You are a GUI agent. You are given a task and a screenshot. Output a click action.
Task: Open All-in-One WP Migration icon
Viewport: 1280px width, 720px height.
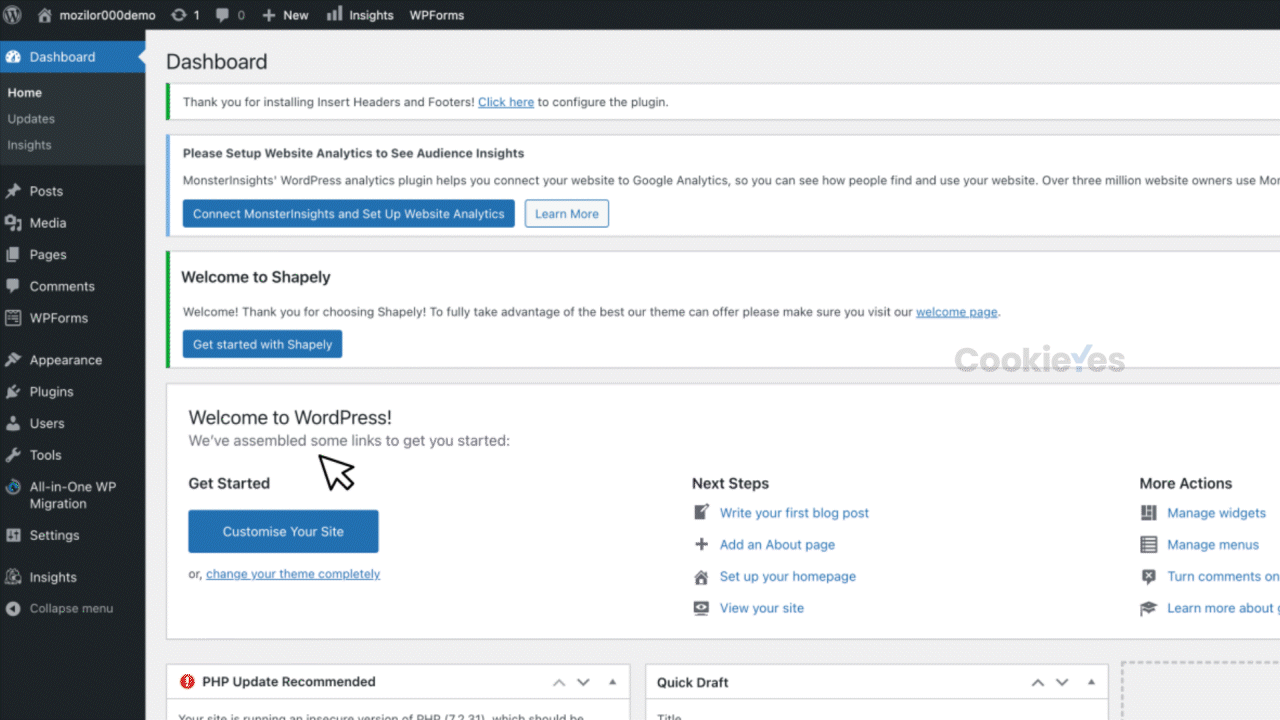13,487
